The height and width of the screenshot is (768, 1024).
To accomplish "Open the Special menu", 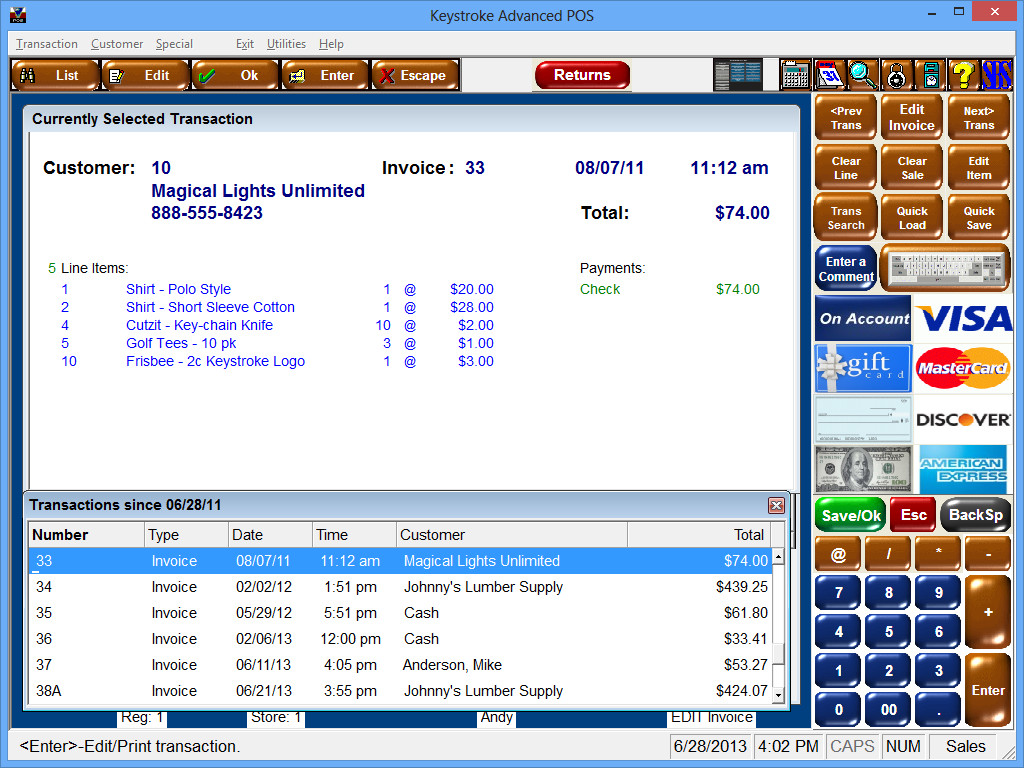I will (x=174, y=44).
